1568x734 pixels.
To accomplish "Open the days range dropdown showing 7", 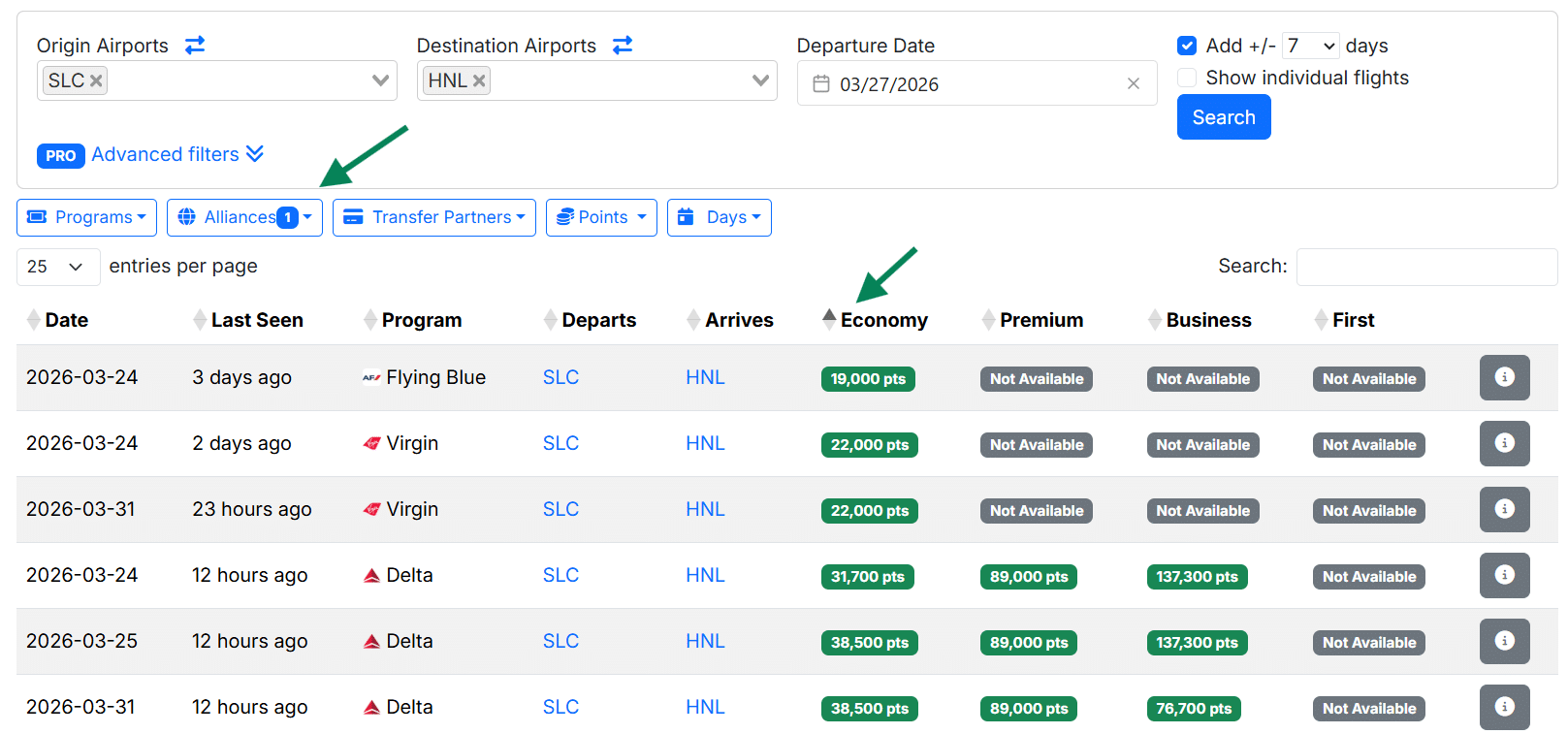I will 1311,46.
